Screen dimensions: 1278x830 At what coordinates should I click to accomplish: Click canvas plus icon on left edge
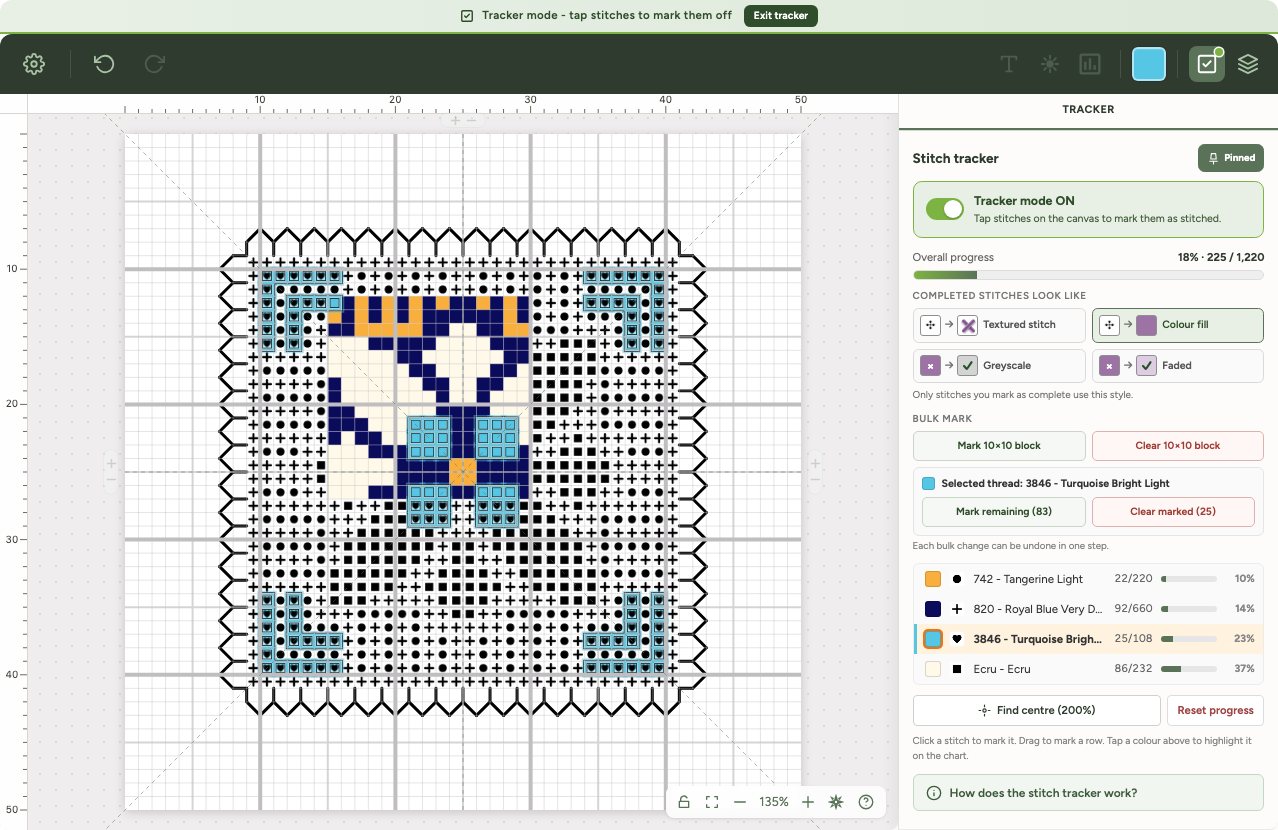click(111, 463)
